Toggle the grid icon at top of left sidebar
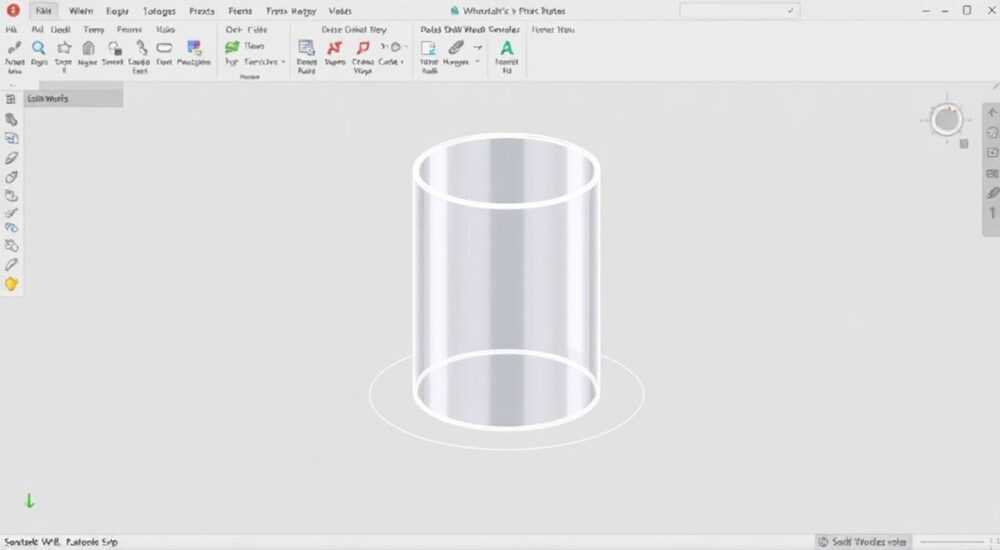 point(11,99)
